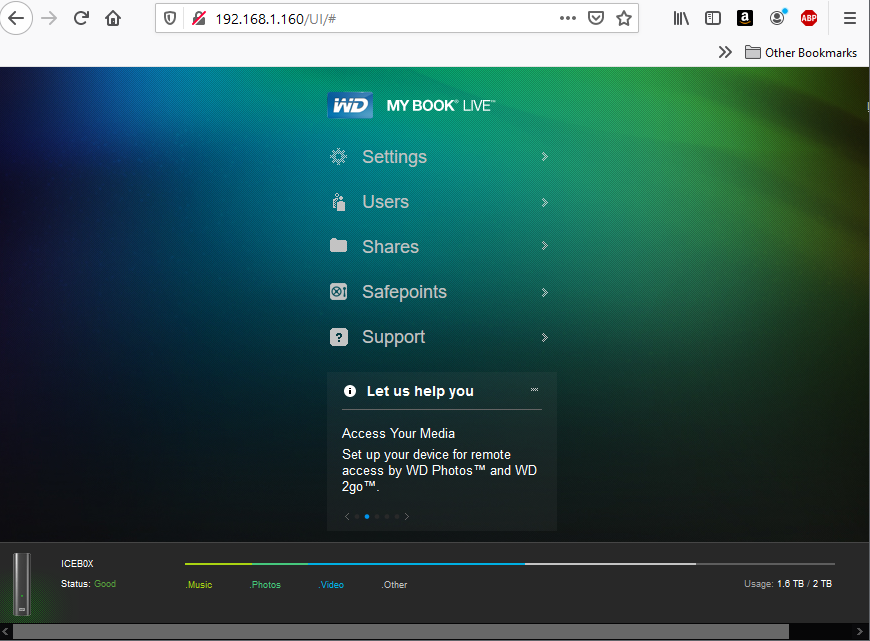870x641 pixels.
Task: Click the Users people icon
Action: pos(338,202)
